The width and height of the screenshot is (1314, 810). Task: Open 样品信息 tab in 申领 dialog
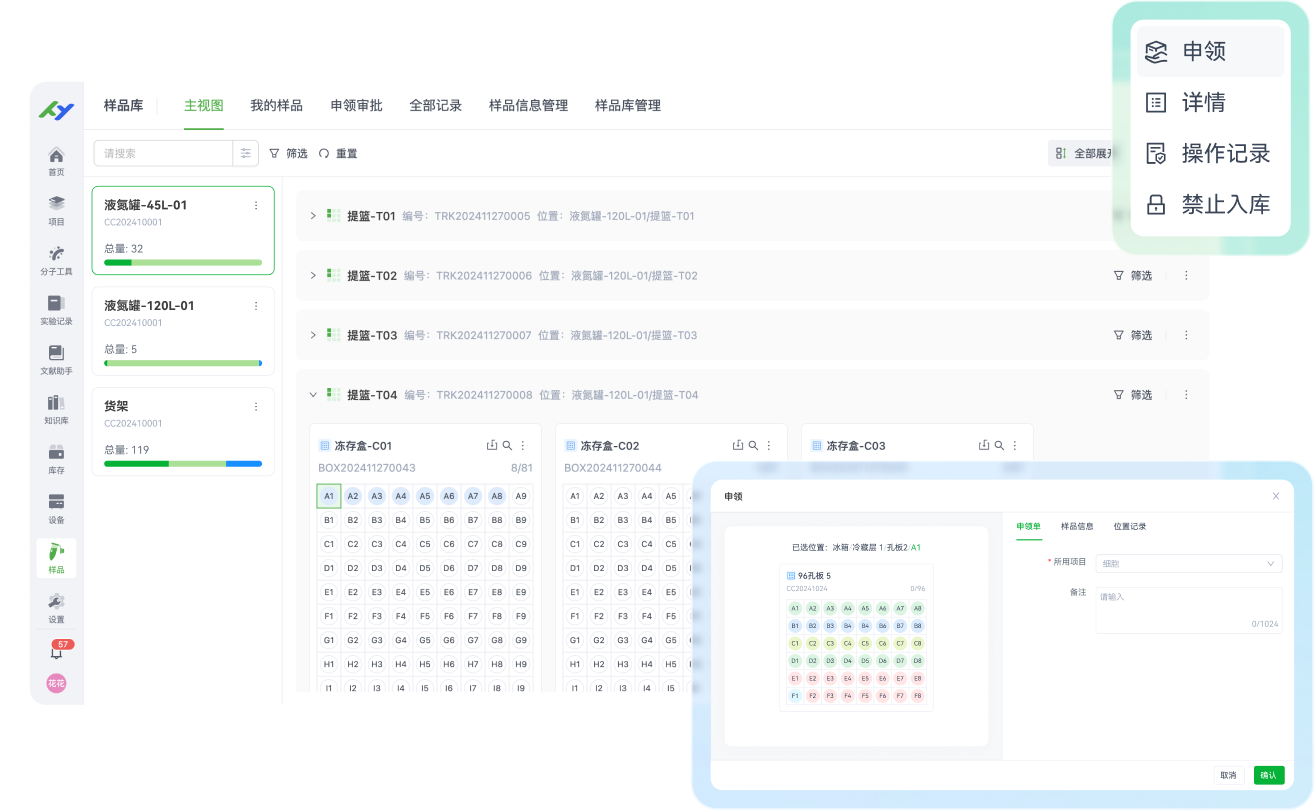1077,526
